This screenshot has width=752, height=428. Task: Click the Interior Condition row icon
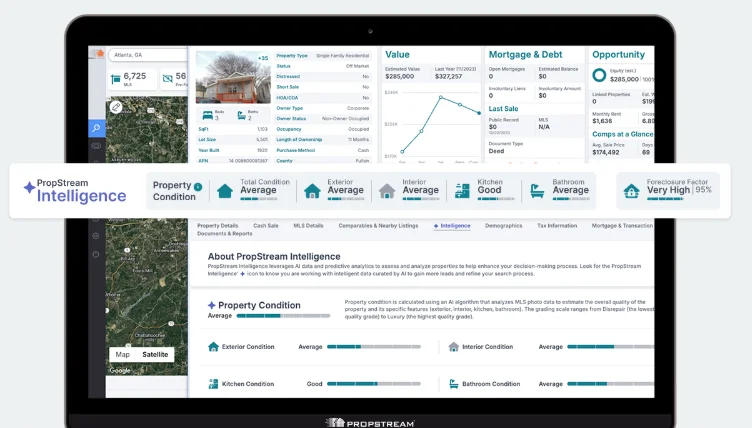click(454, 346)
